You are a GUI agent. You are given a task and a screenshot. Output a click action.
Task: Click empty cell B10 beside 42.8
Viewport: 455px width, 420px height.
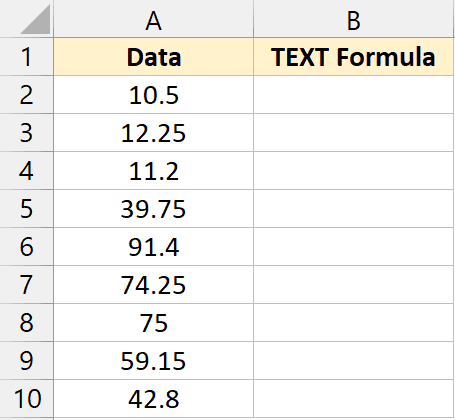354,399
